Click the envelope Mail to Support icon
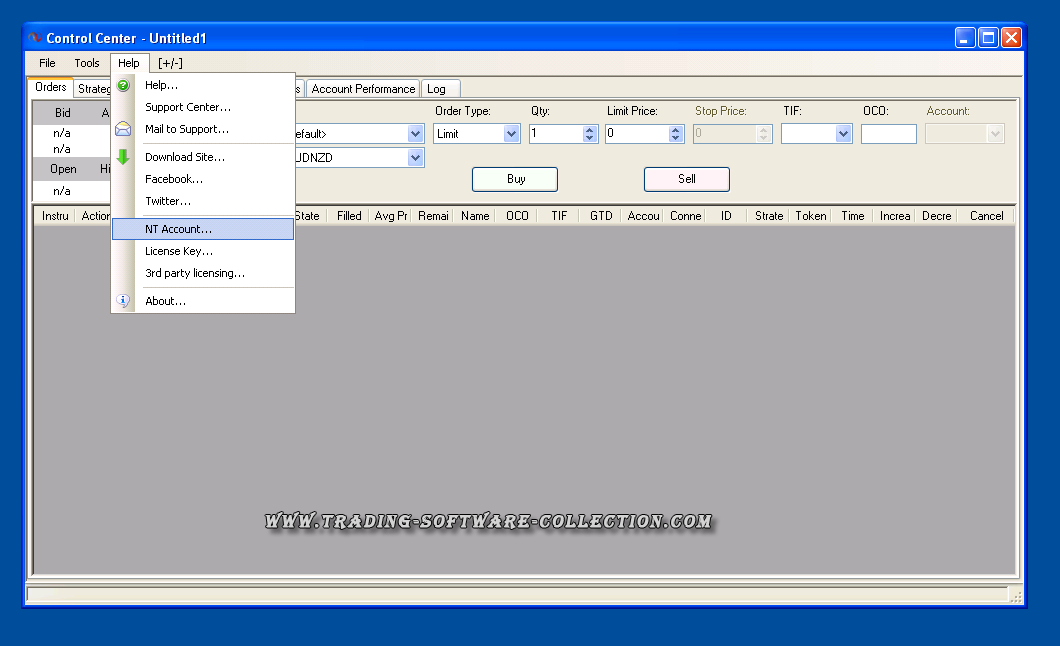The height and width of the screenshot is (646, 1060). (x=123, y=129)
